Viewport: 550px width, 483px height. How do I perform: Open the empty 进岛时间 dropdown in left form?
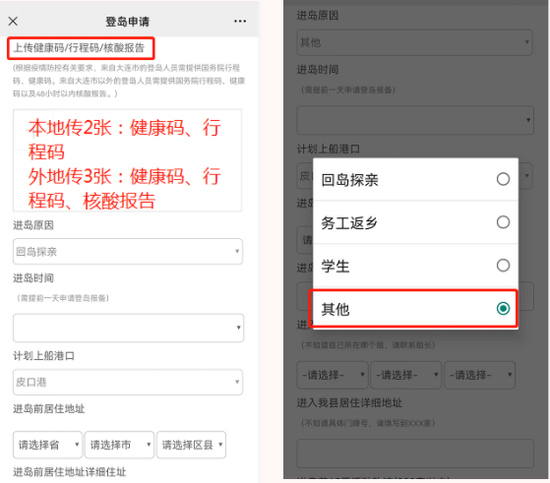(x=128, y=328)
